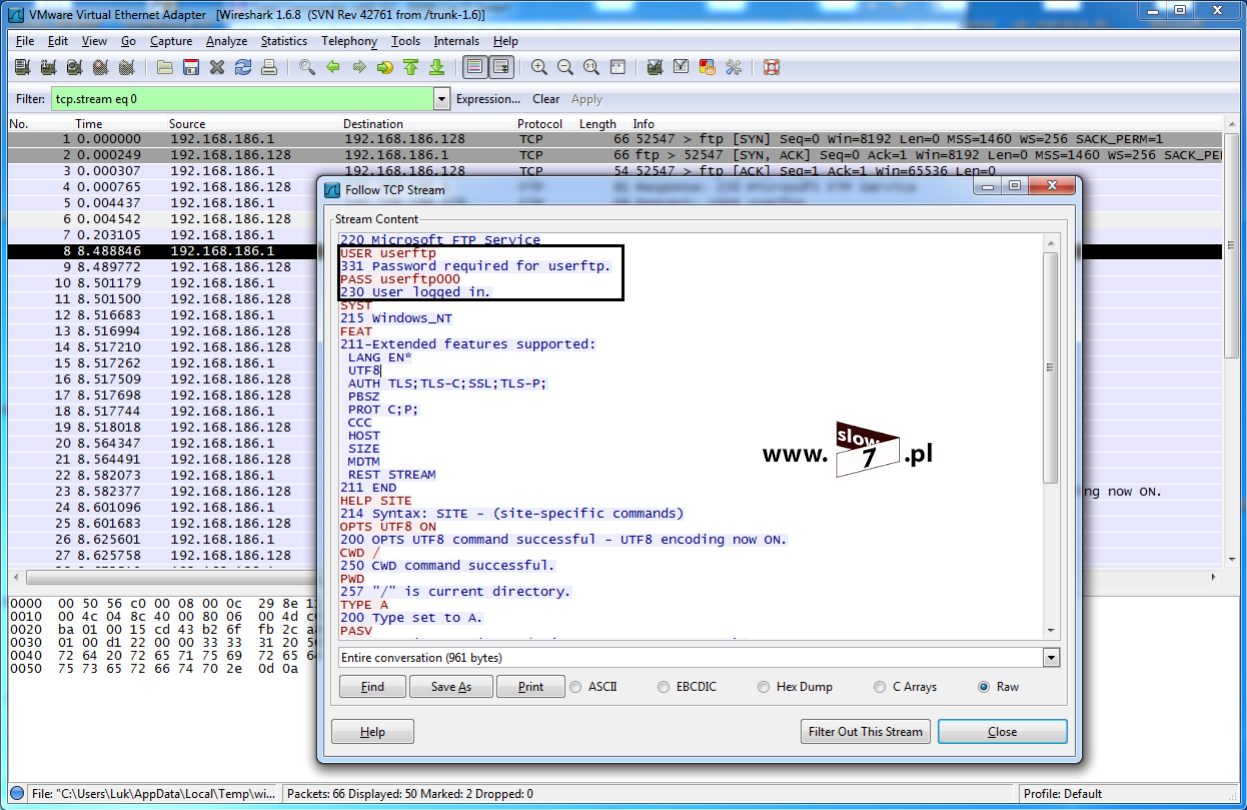Toggle packet list colorize icon
1247x810 pixels.
tap(475, 67)
